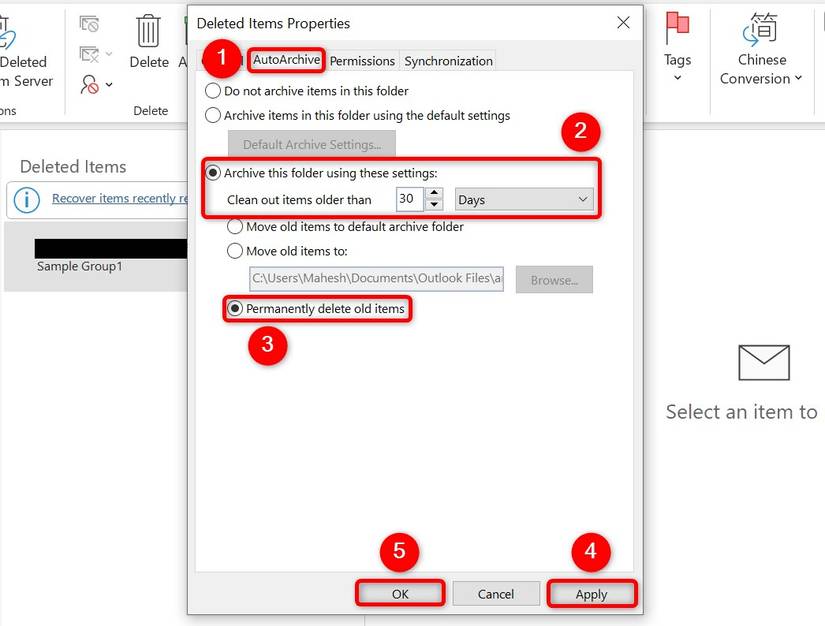The height and width of the screenshot is (626, 825).
Task: Increase days with the spinner up arrow
Action: (434, 194)
